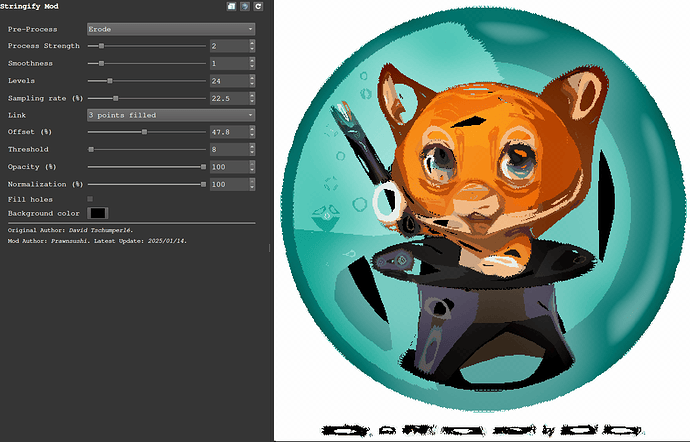The image size is (690, 442).
Task: Click the Opacity (%) slider handle
Action: tap(204, 167)
